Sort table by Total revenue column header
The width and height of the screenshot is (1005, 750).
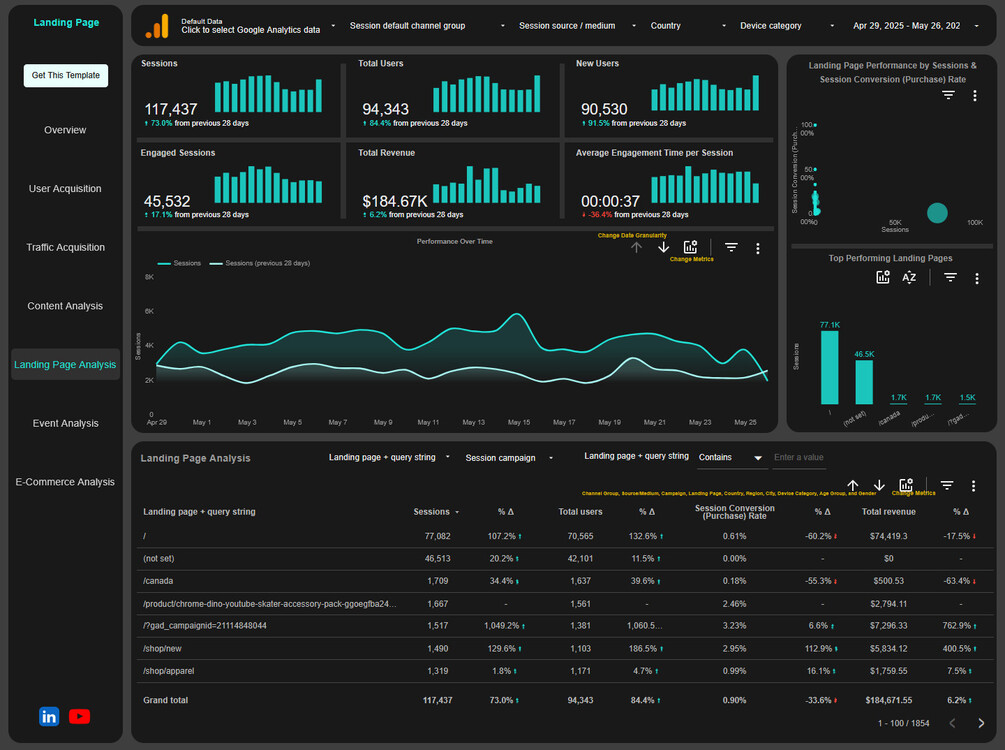(888, 512)
